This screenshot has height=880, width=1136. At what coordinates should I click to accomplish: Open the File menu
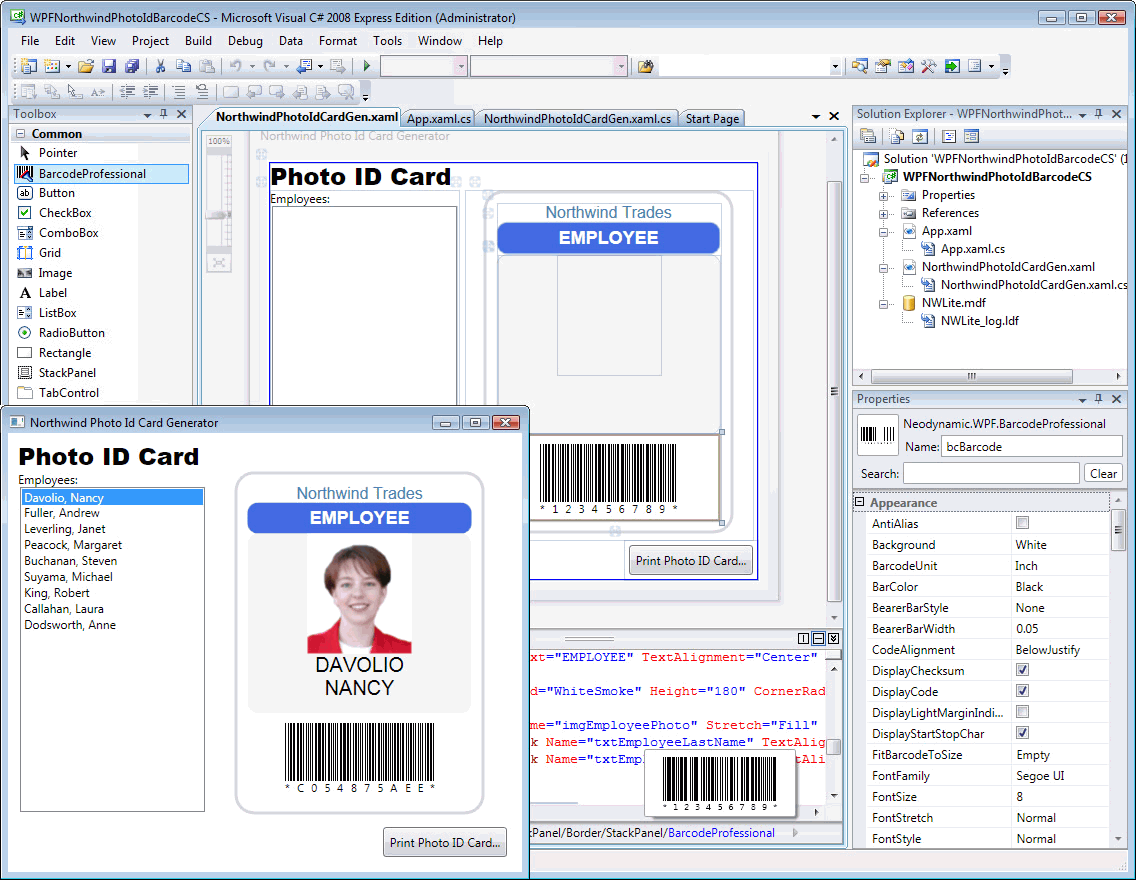coord(30,41)
